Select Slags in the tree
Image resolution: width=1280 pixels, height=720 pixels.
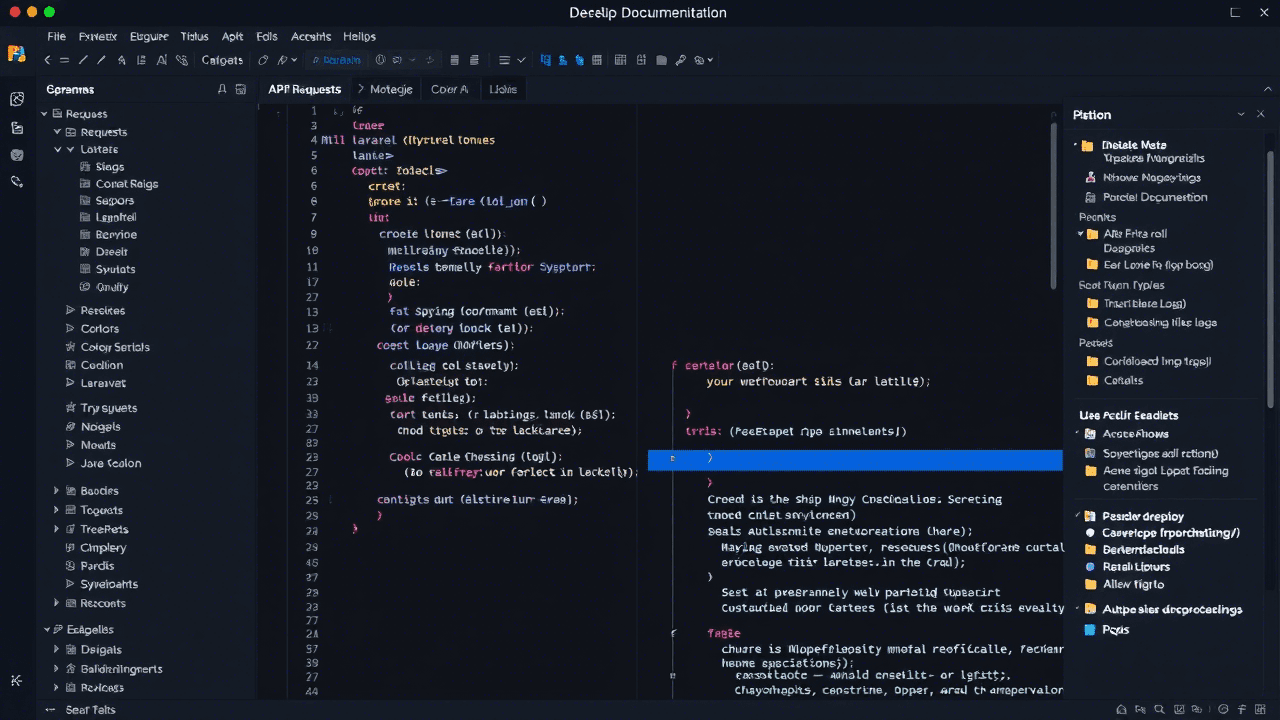110,167
